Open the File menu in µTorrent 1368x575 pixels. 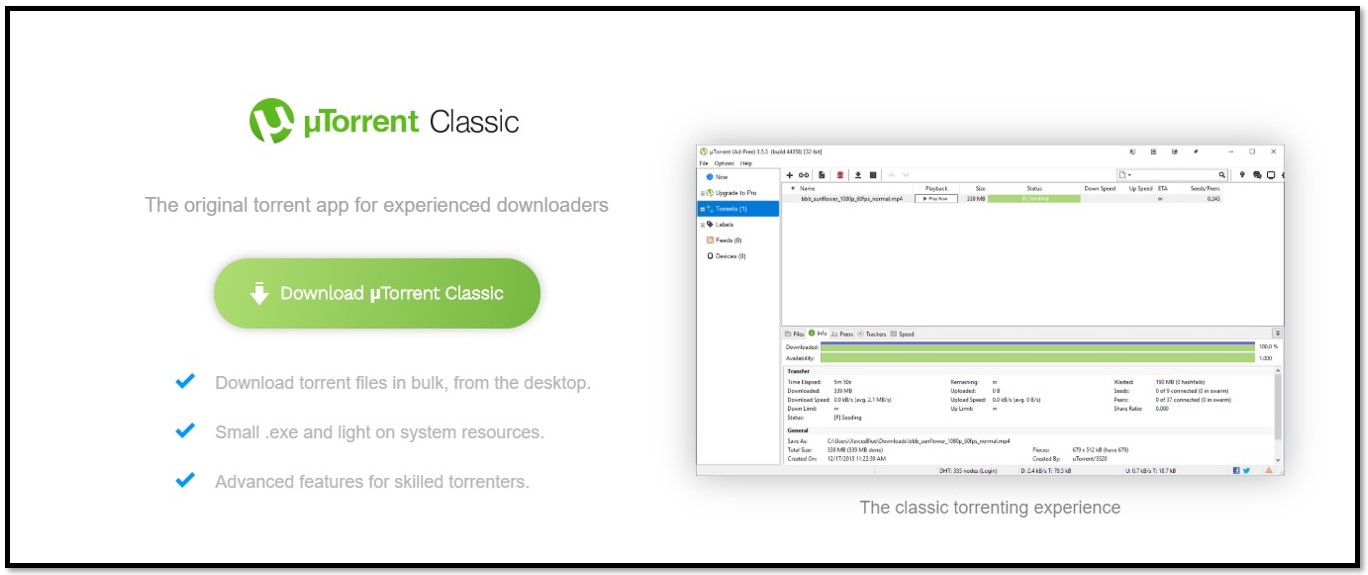tap(703, 163)
